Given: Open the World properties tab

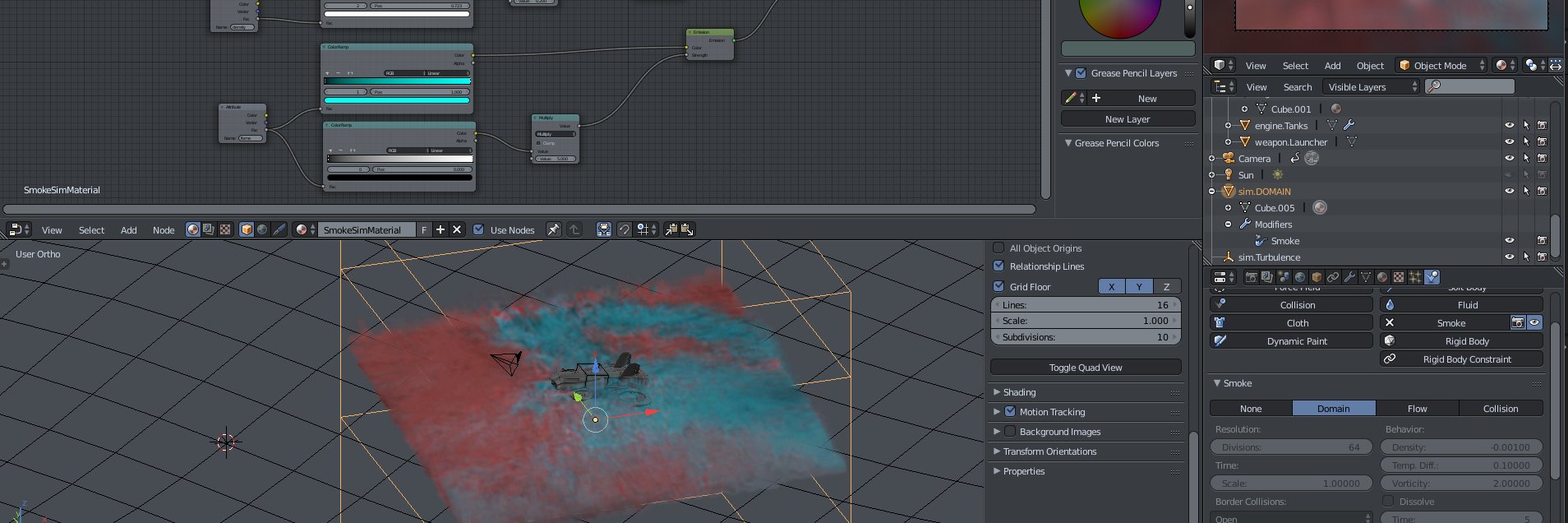Looking at the screenshot, I should (x=1300, y=277).
